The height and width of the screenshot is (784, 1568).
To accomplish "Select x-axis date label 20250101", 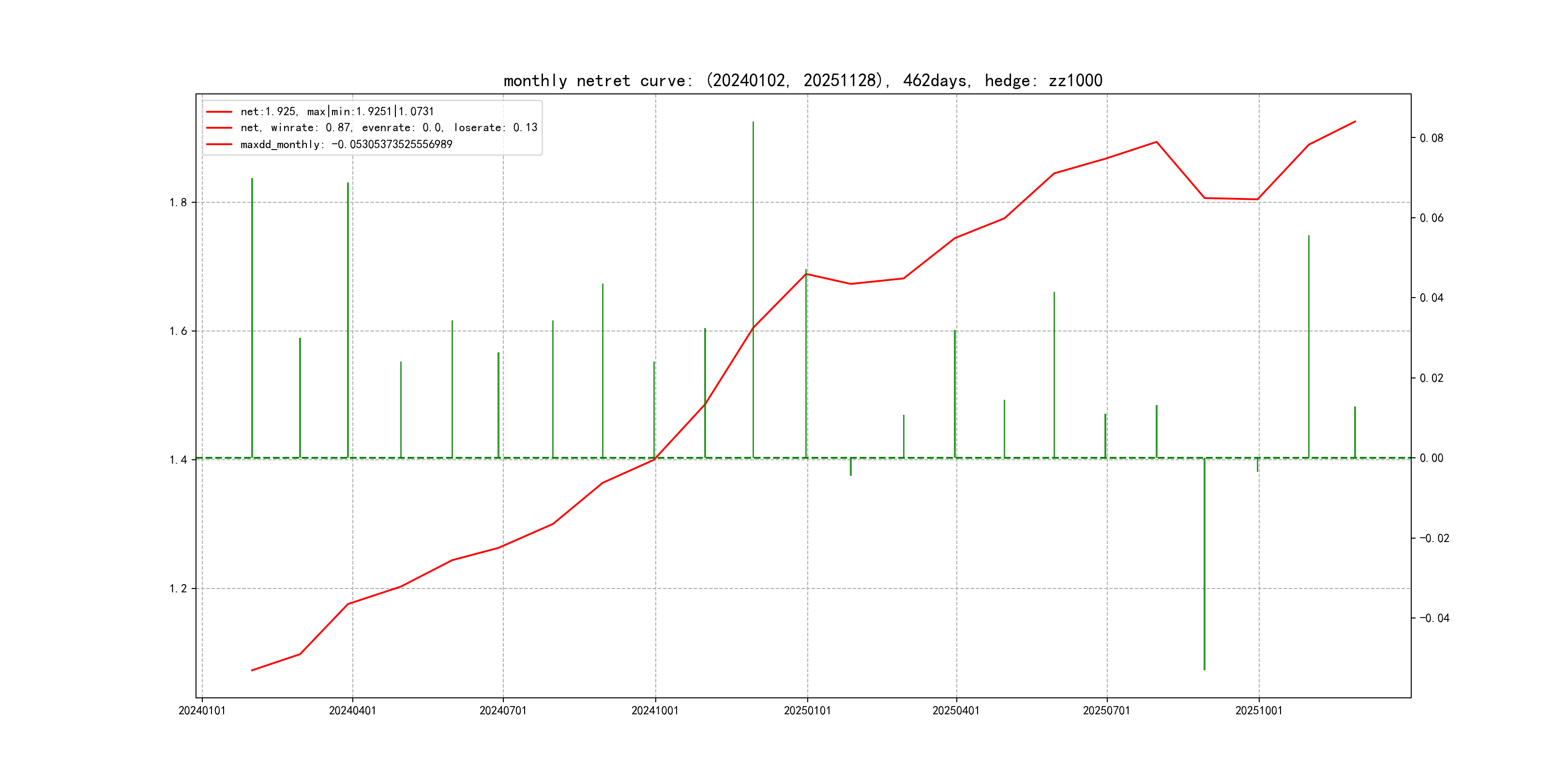I will tap(807, 710).
